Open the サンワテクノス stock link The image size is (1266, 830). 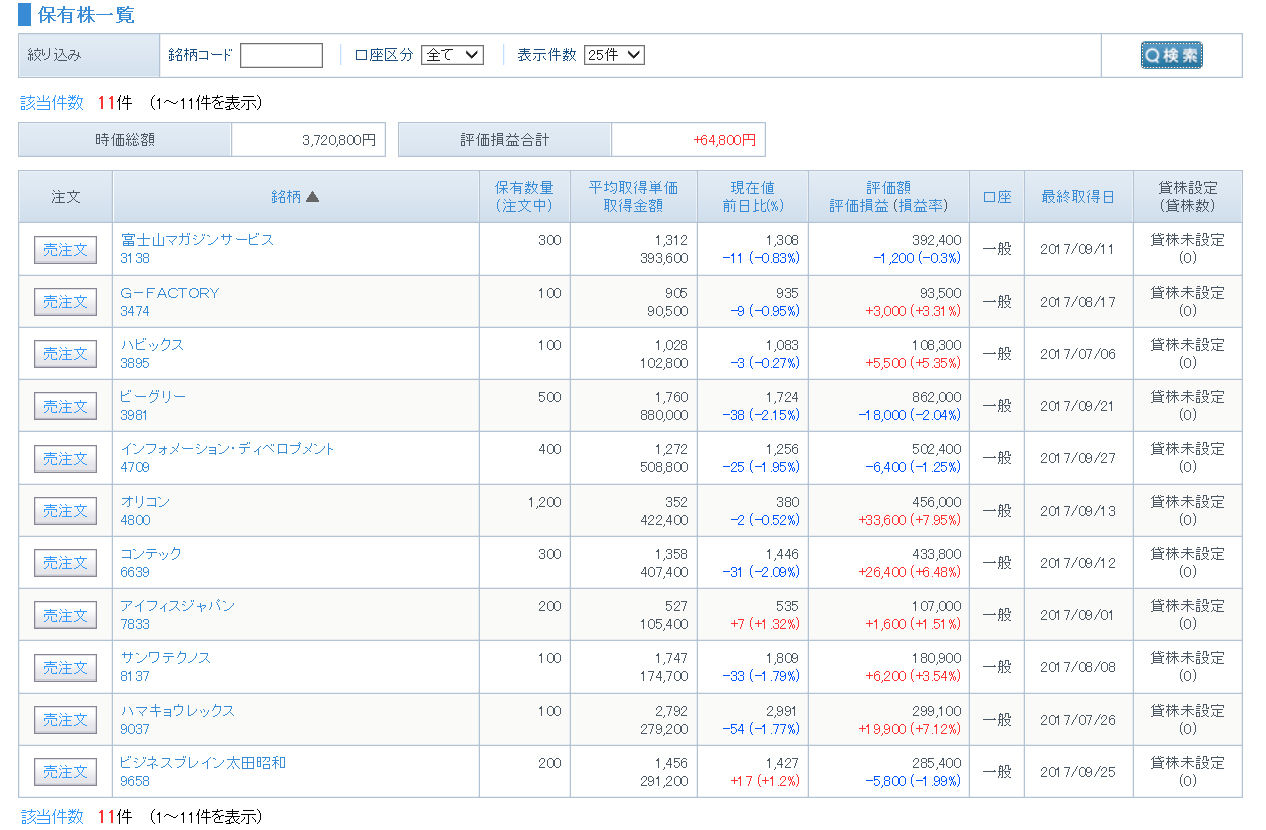166,658
